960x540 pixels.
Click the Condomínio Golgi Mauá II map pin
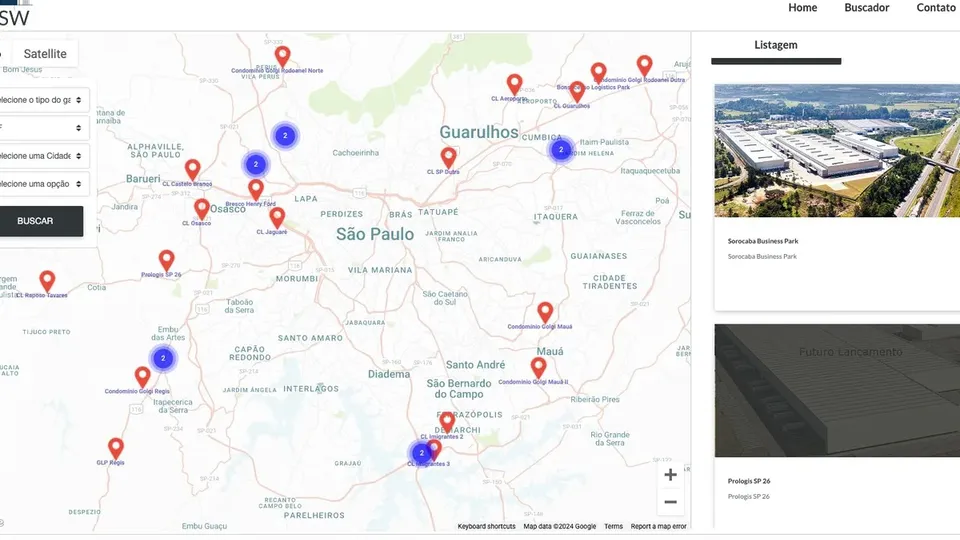[538, 368]
